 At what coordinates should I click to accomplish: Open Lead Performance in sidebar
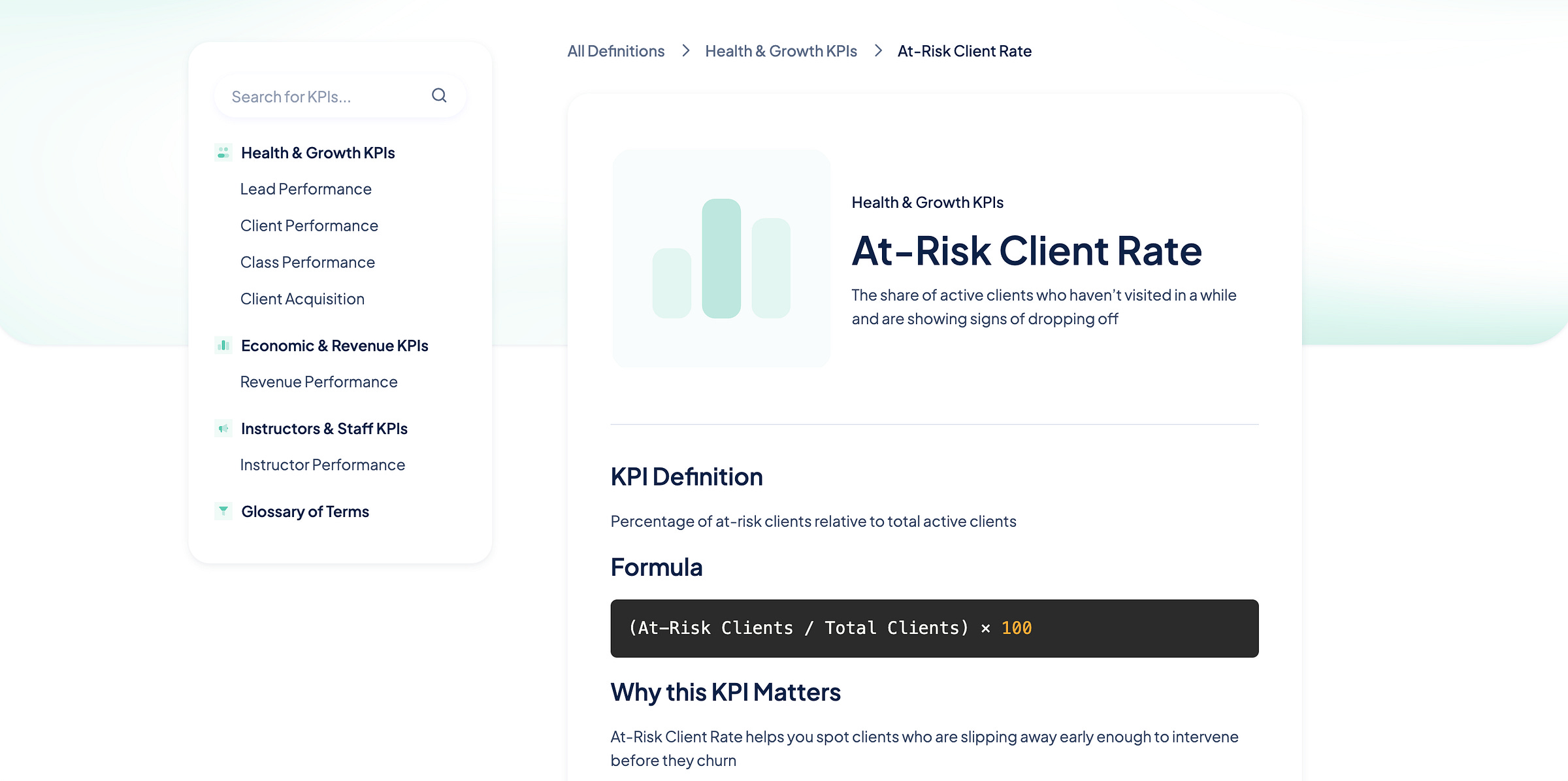(306, 190)
